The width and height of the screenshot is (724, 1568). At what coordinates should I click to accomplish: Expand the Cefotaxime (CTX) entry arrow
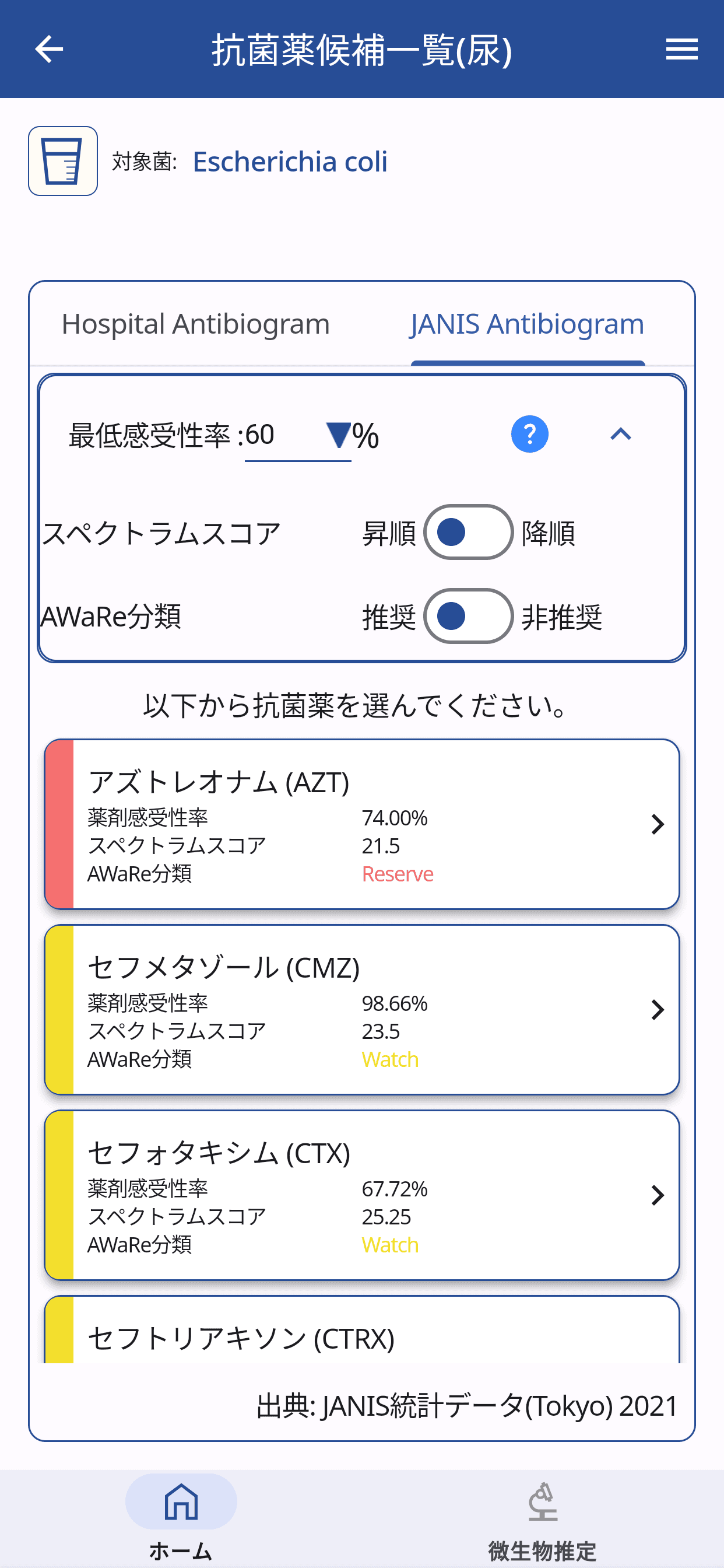tap(657, 1195)
